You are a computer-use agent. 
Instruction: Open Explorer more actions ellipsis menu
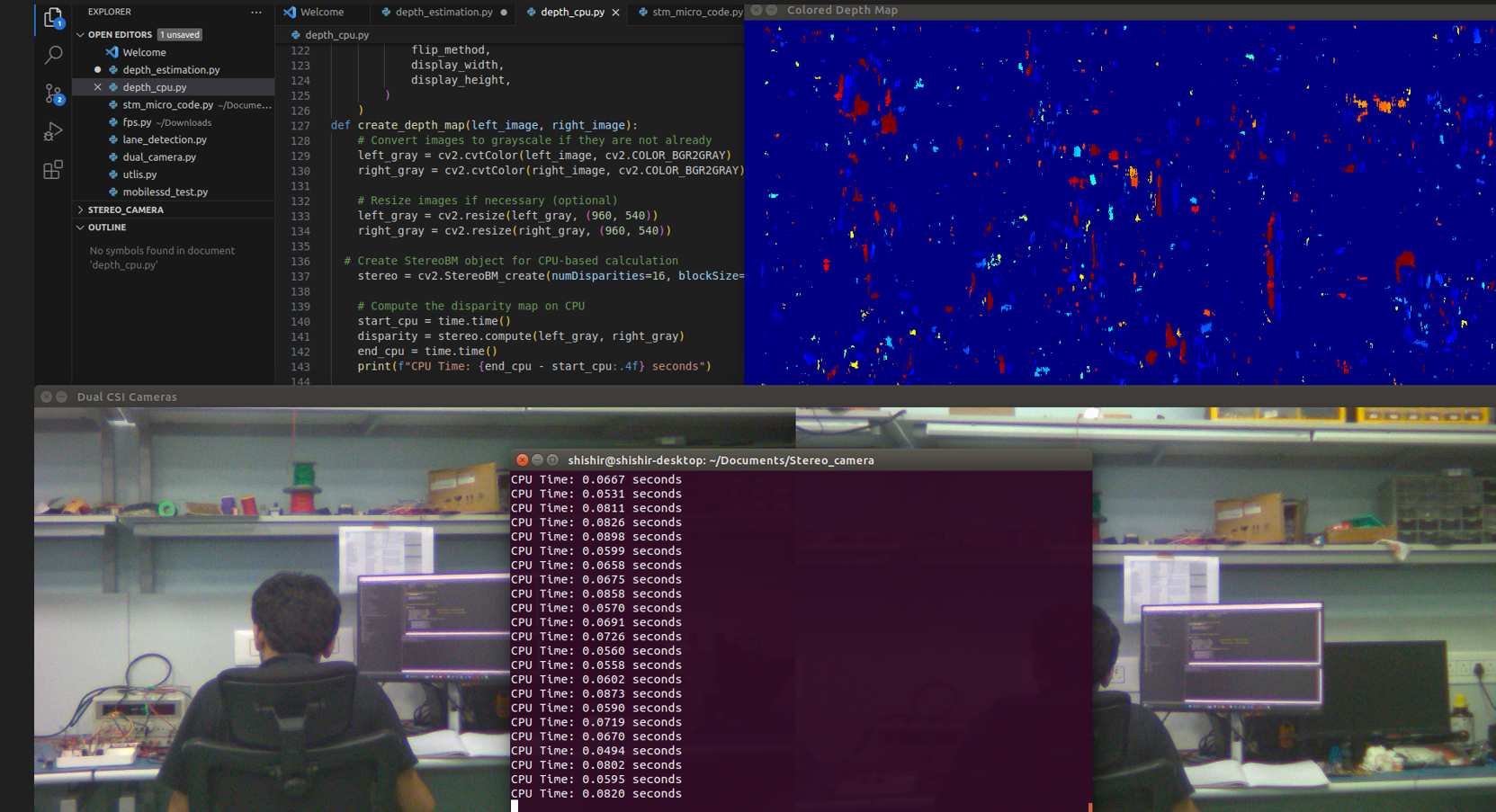click(256, 13)
